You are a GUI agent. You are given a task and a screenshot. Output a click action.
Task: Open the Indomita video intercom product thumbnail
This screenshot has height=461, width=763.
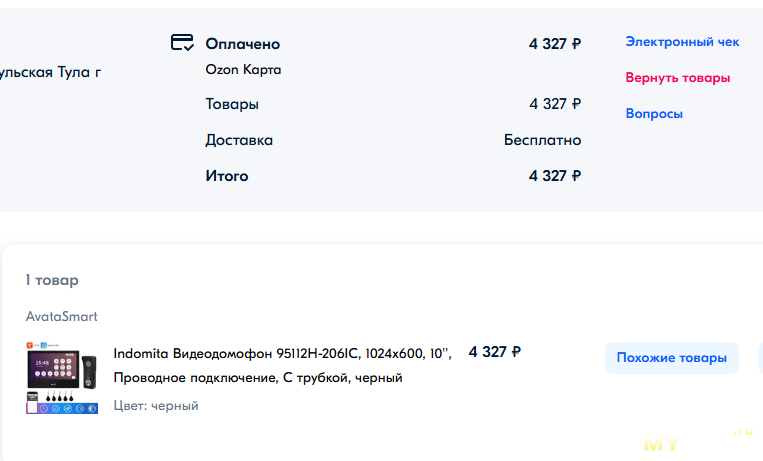tap(62, 378)
